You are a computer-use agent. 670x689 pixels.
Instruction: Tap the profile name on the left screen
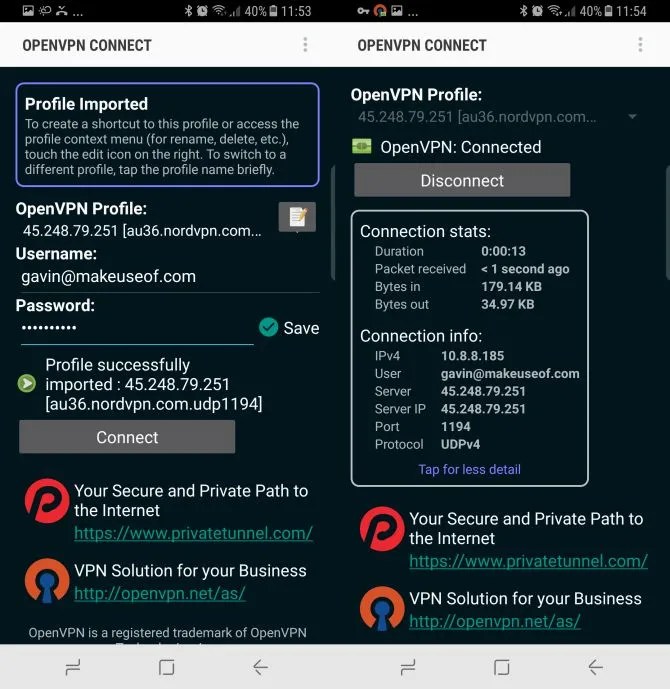tap(142, 231)
